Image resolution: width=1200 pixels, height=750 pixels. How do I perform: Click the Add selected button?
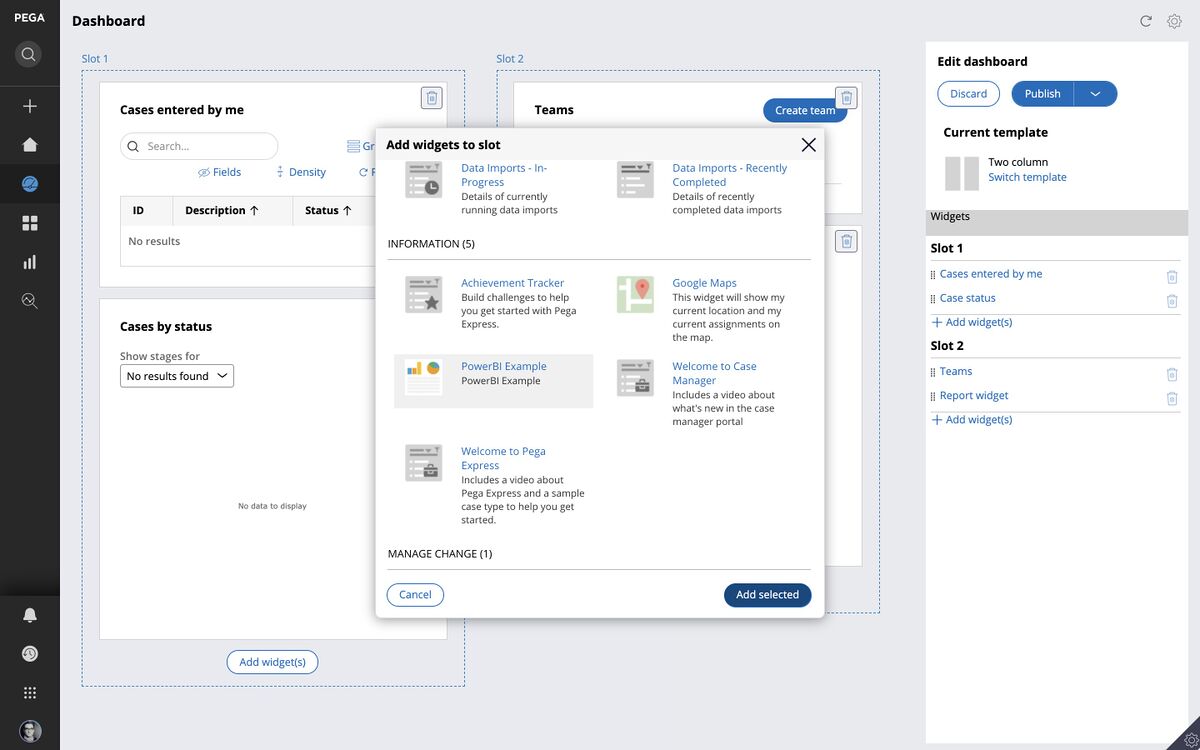tap(768, 595)
